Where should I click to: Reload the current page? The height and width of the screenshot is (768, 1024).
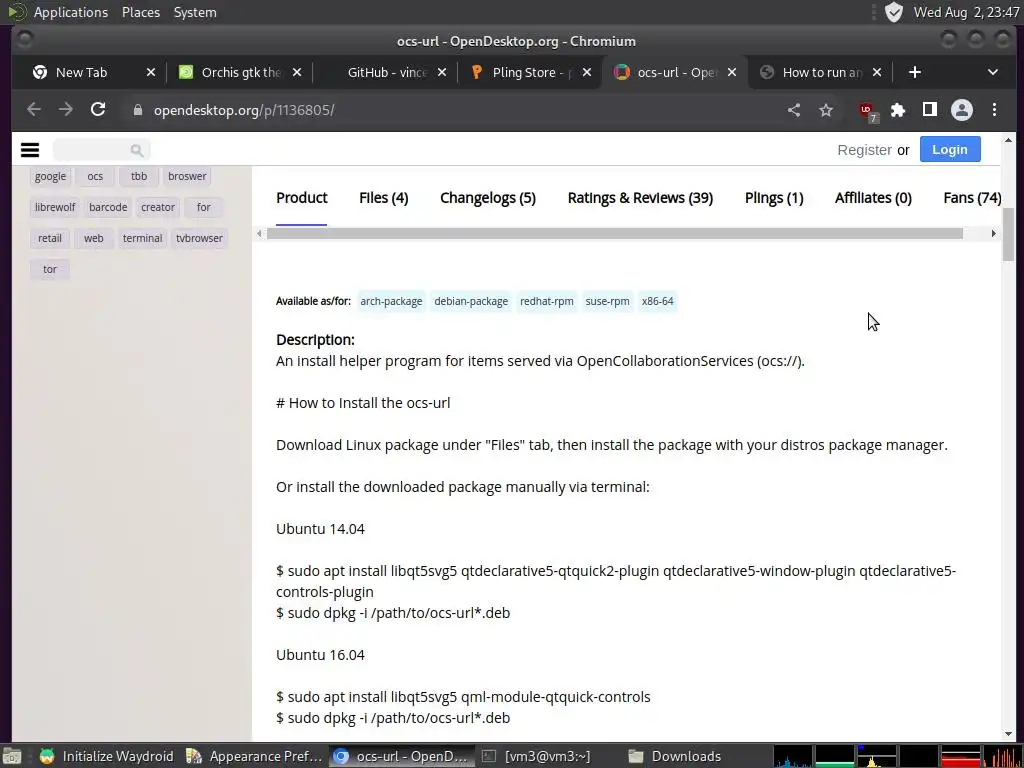coord(98,110)
